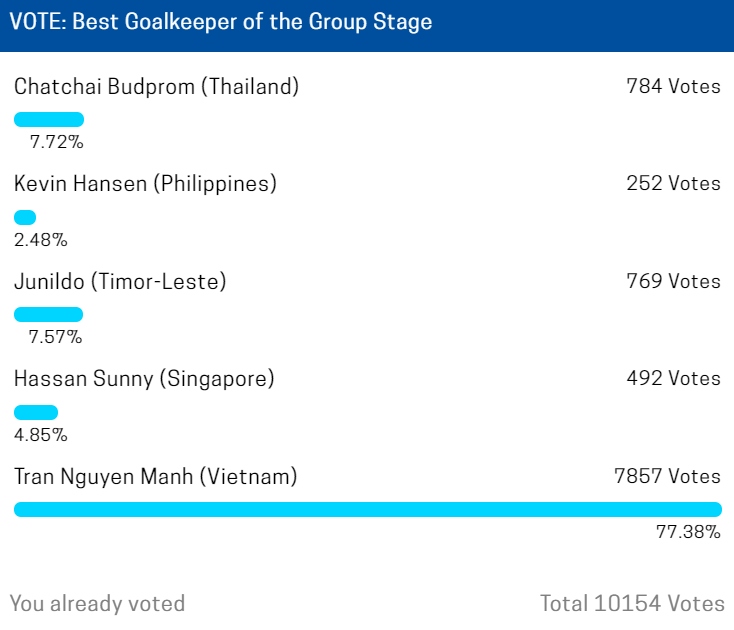The width and height of the screenshot is (734, 630).
Task: Click the 784 Votes count
Action: coord(674,86)
